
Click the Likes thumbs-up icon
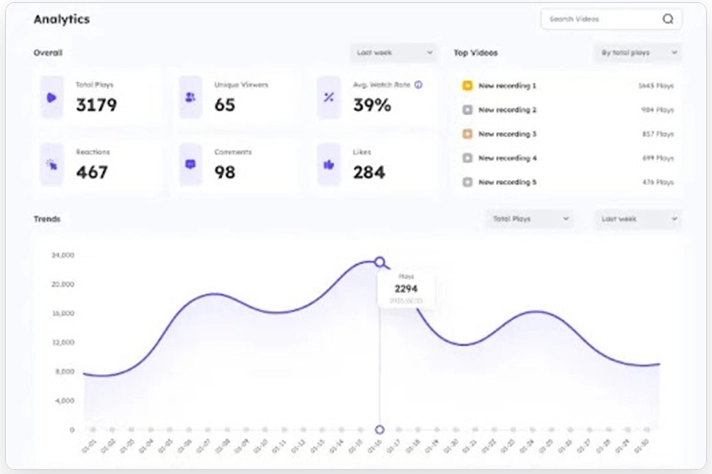(x=329, y=164)
